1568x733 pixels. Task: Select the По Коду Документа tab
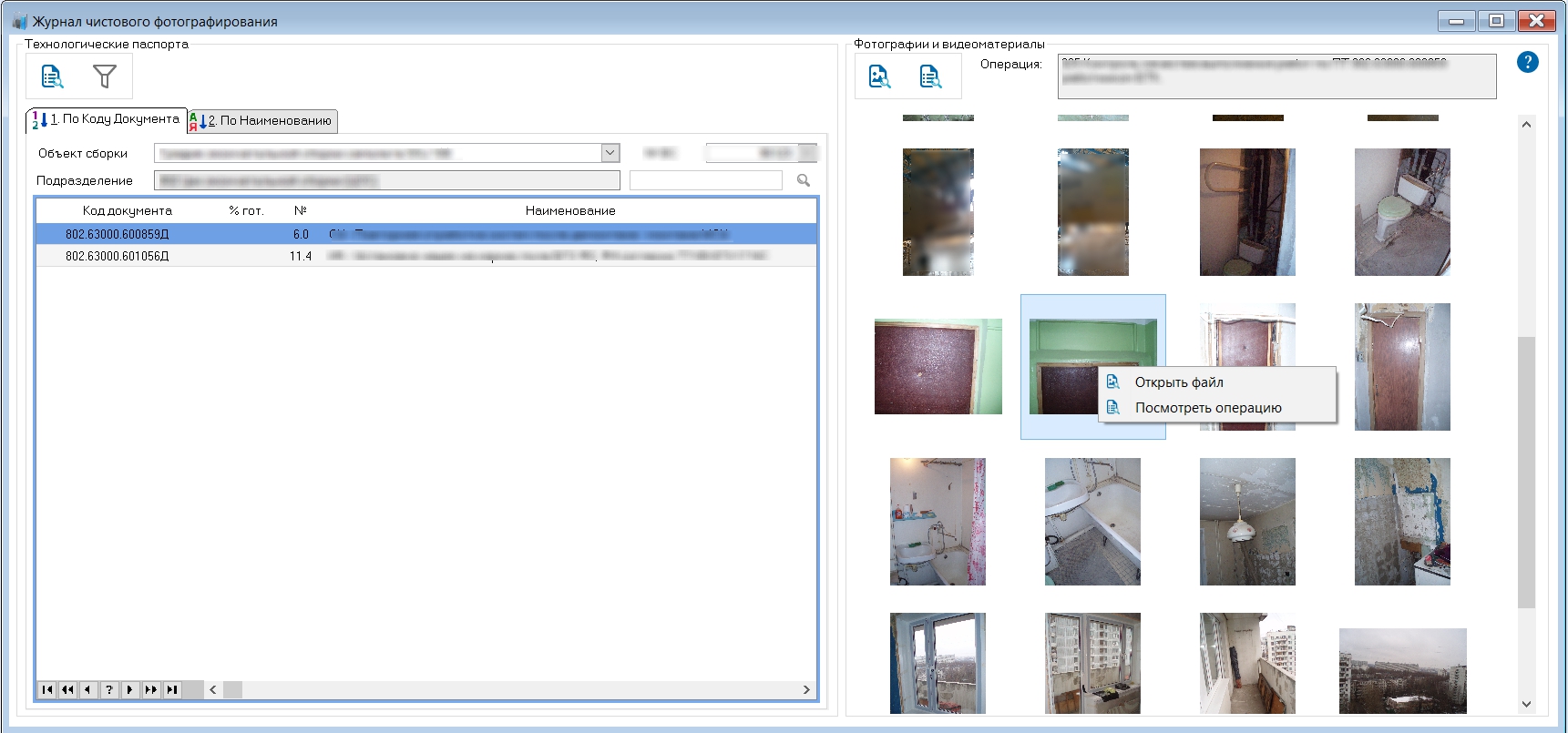pos(107,119)
